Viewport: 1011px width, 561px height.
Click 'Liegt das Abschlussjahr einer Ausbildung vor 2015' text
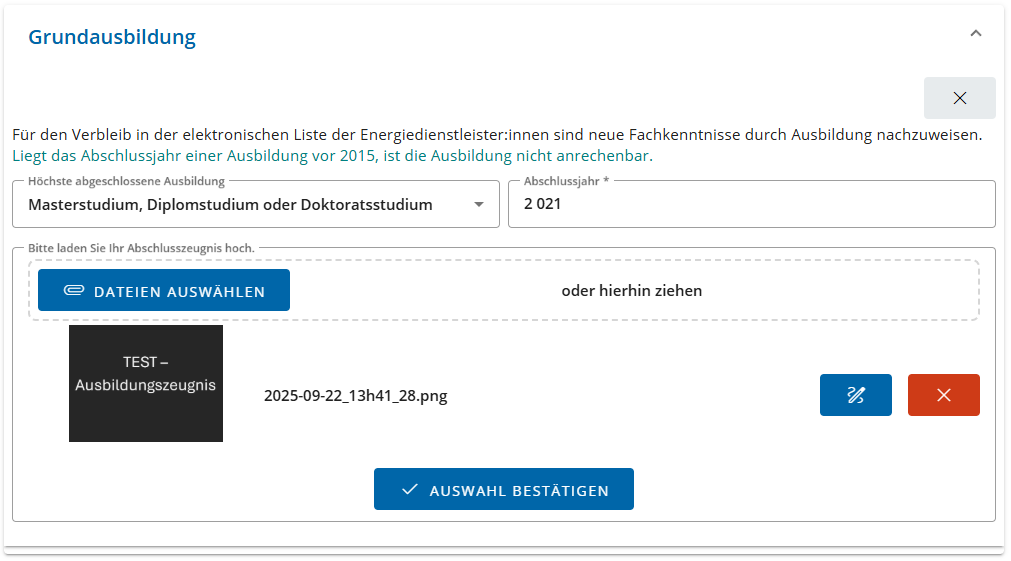pos(194,156)
